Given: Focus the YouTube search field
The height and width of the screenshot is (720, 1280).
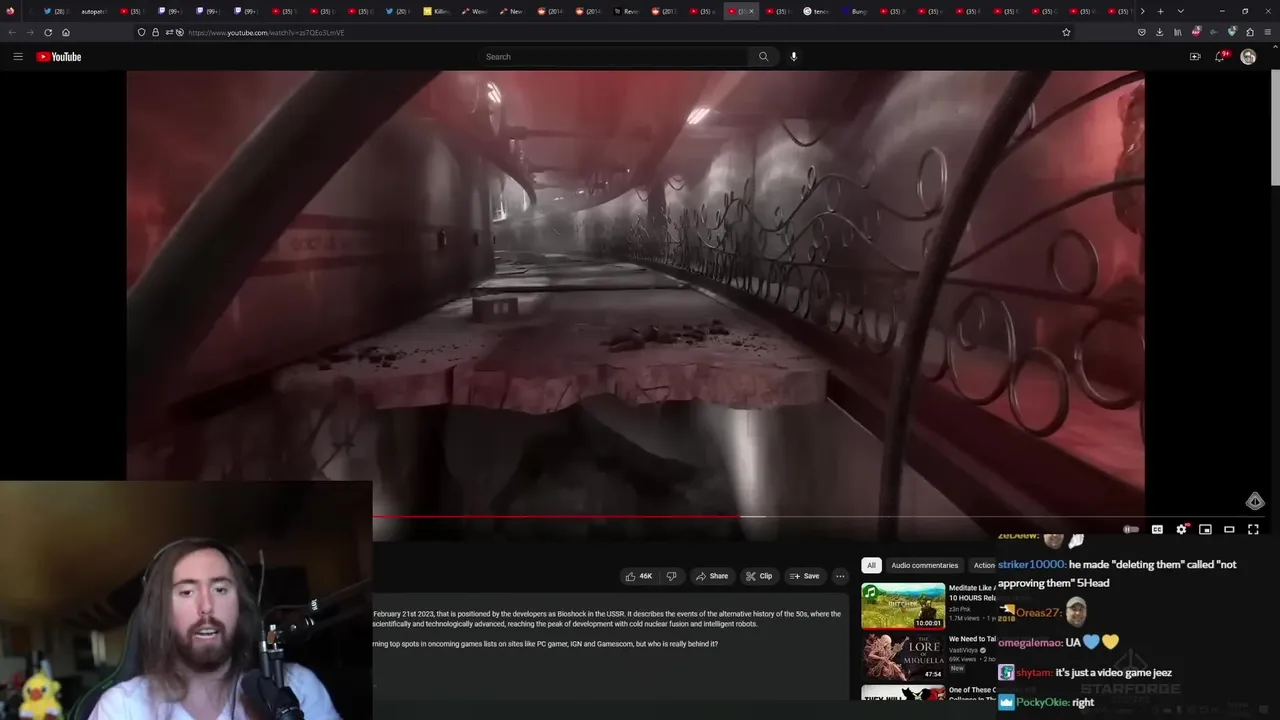Looking at the screenshot, I should pos(613,57).
